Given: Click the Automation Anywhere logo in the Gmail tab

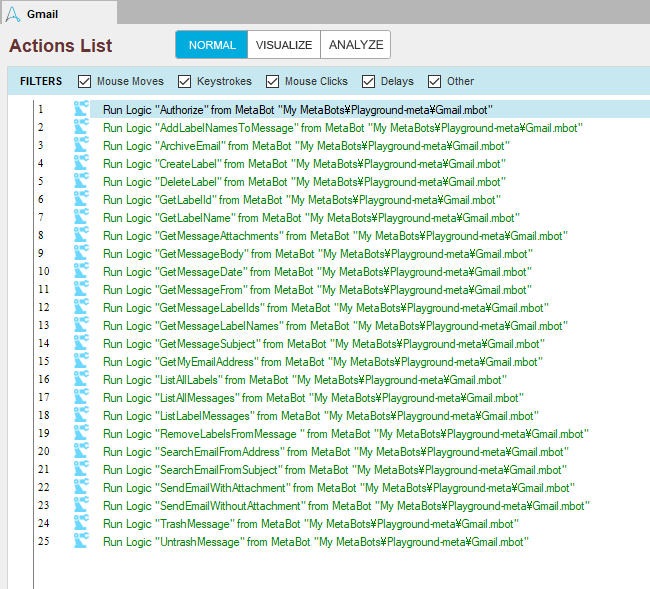Looking at the screenshot, I should (x=13, y=12).
